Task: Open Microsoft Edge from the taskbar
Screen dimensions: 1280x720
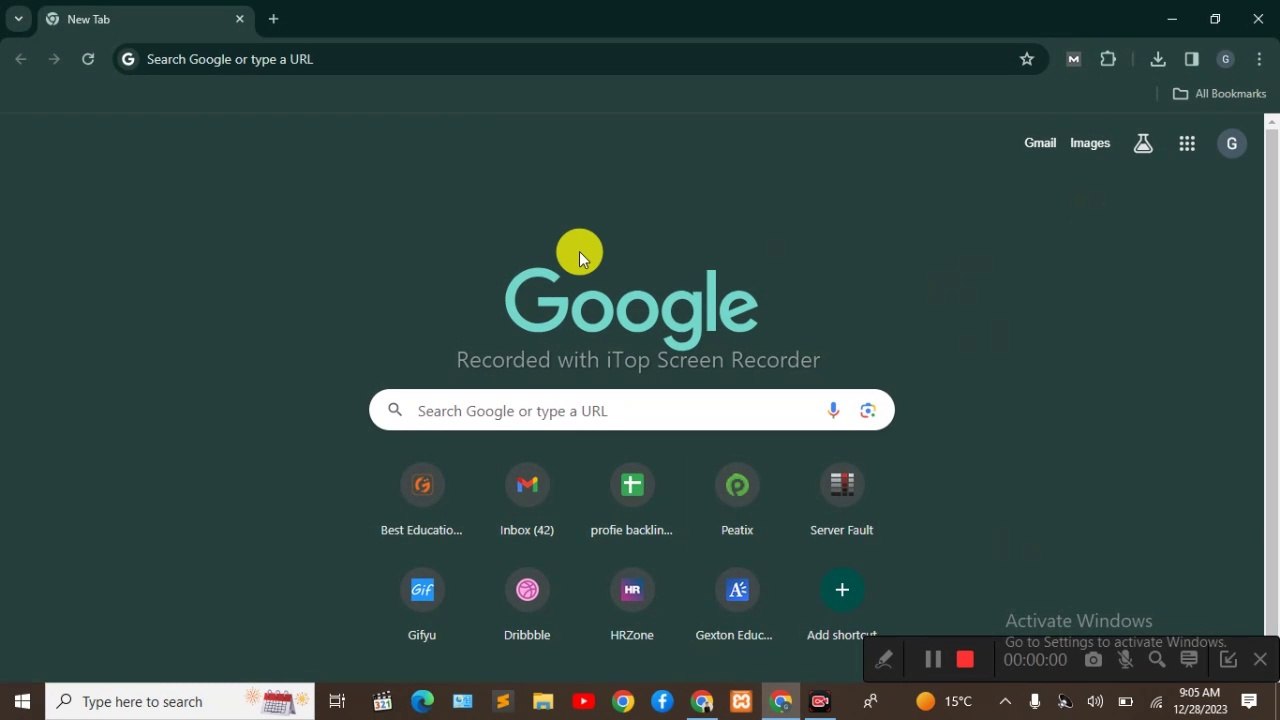Action: coord(422,701)
